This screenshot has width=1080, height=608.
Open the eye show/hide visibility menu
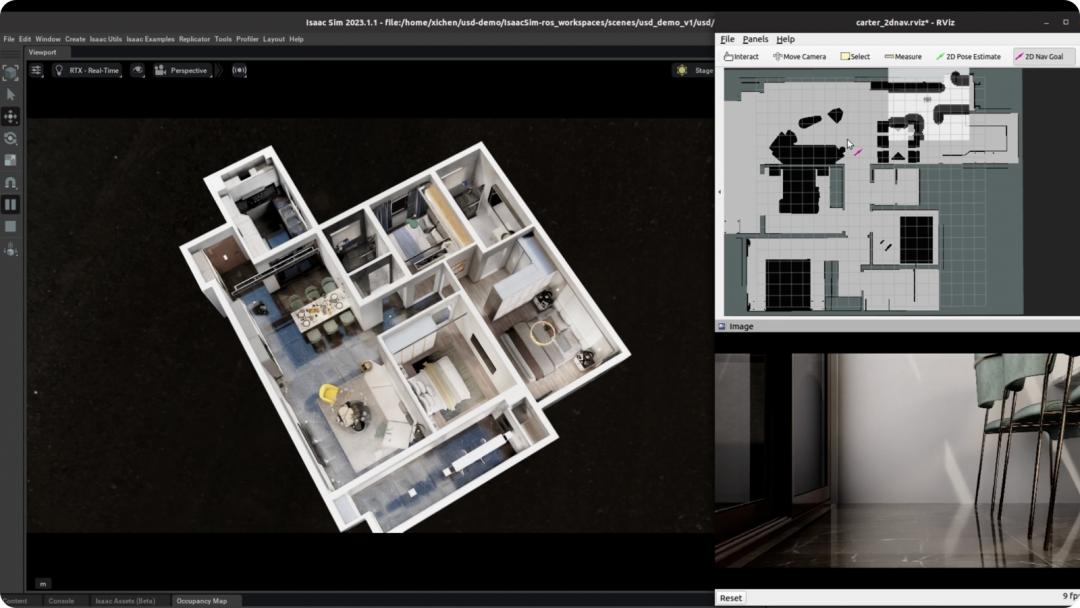[x=138, y=70]
